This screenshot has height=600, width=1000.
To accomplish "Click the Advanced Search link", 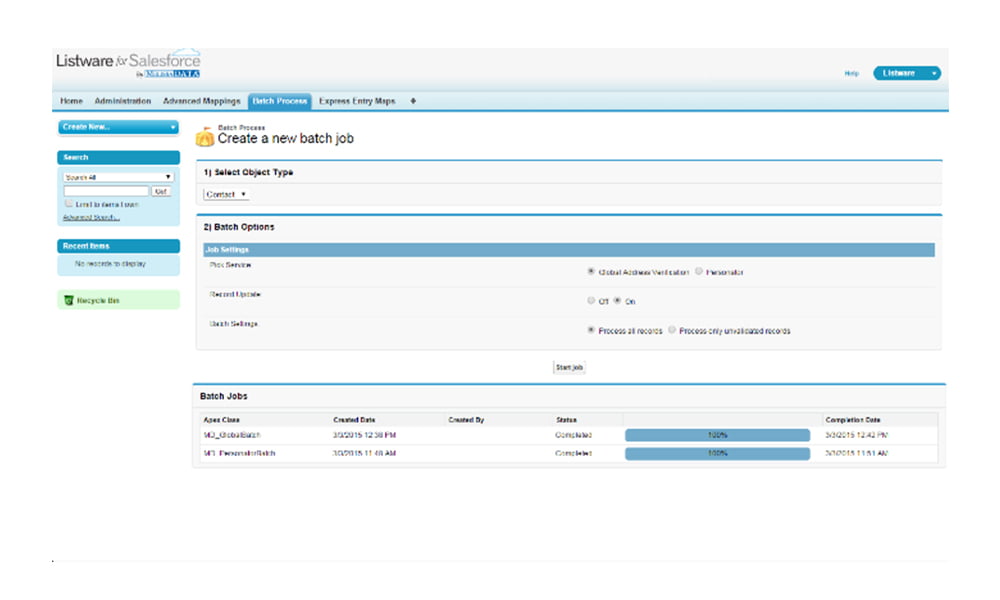I will tap(91, 217).
